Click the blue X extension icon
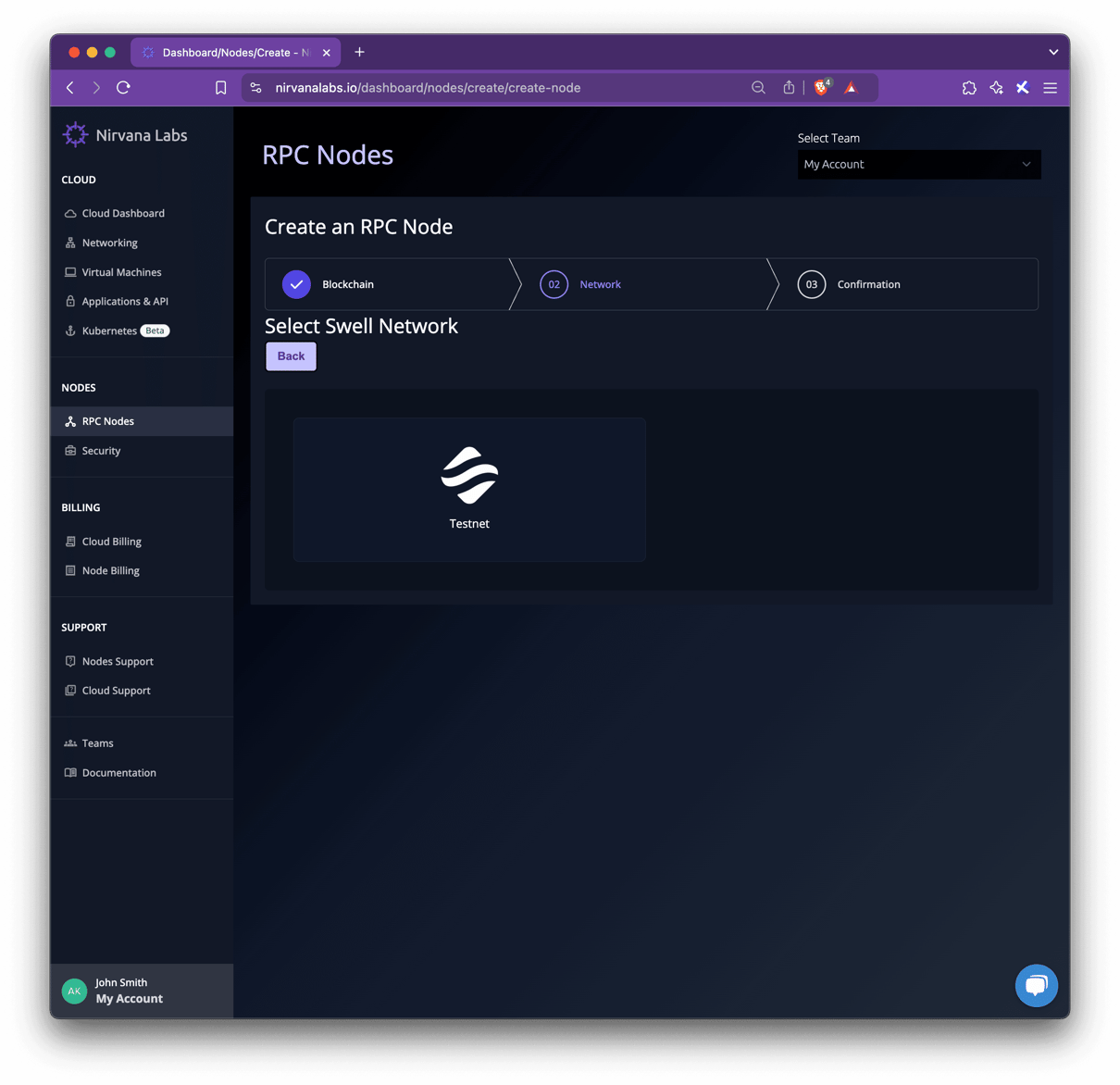 1023,88
